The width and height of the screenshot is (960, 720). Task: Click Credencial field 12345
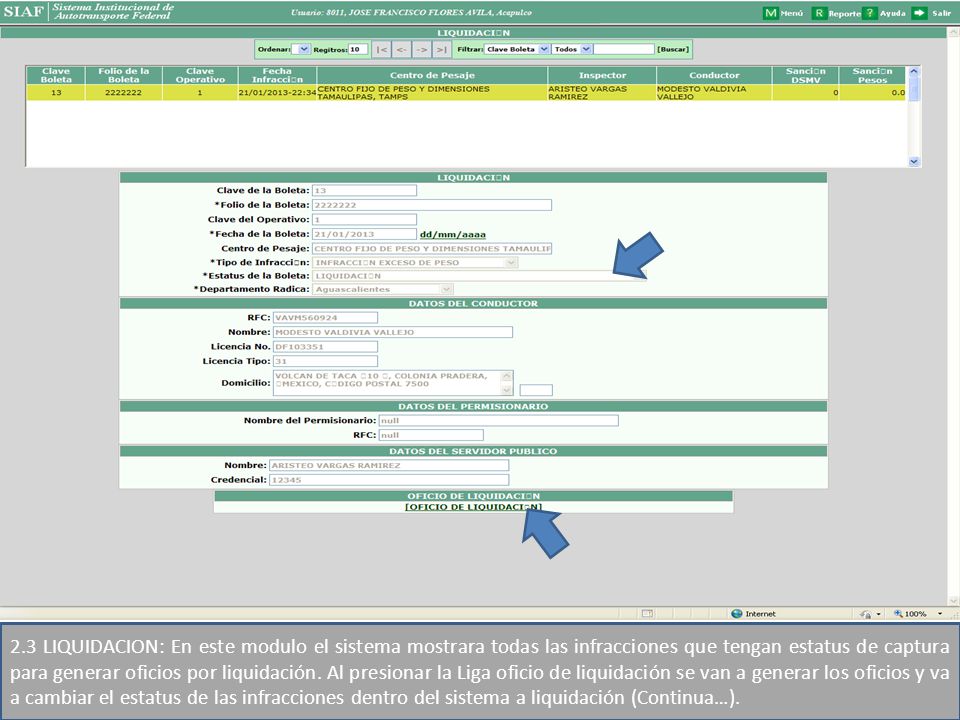(389, 480)
